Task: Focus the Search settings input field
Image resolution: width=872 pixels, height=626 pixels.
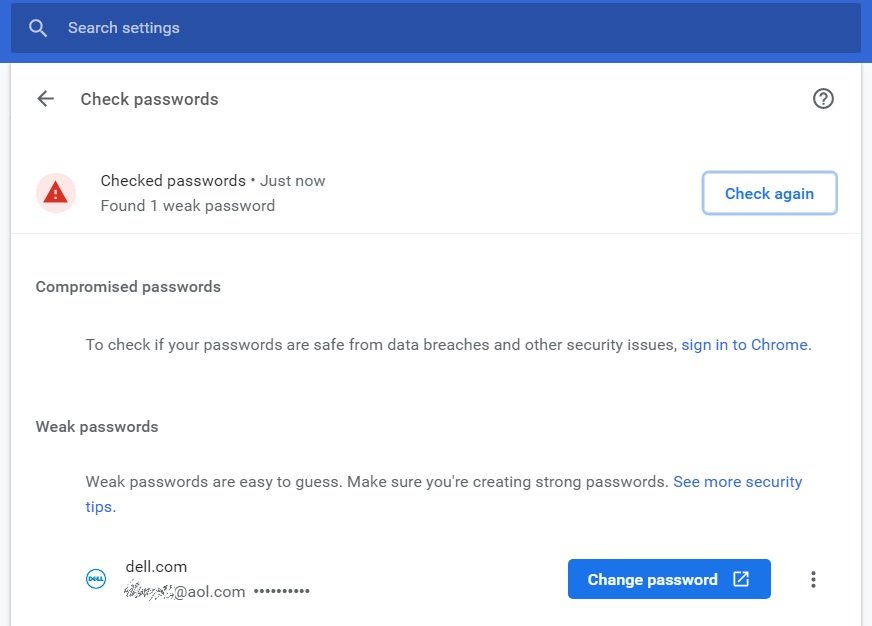Action: (400, 28)
